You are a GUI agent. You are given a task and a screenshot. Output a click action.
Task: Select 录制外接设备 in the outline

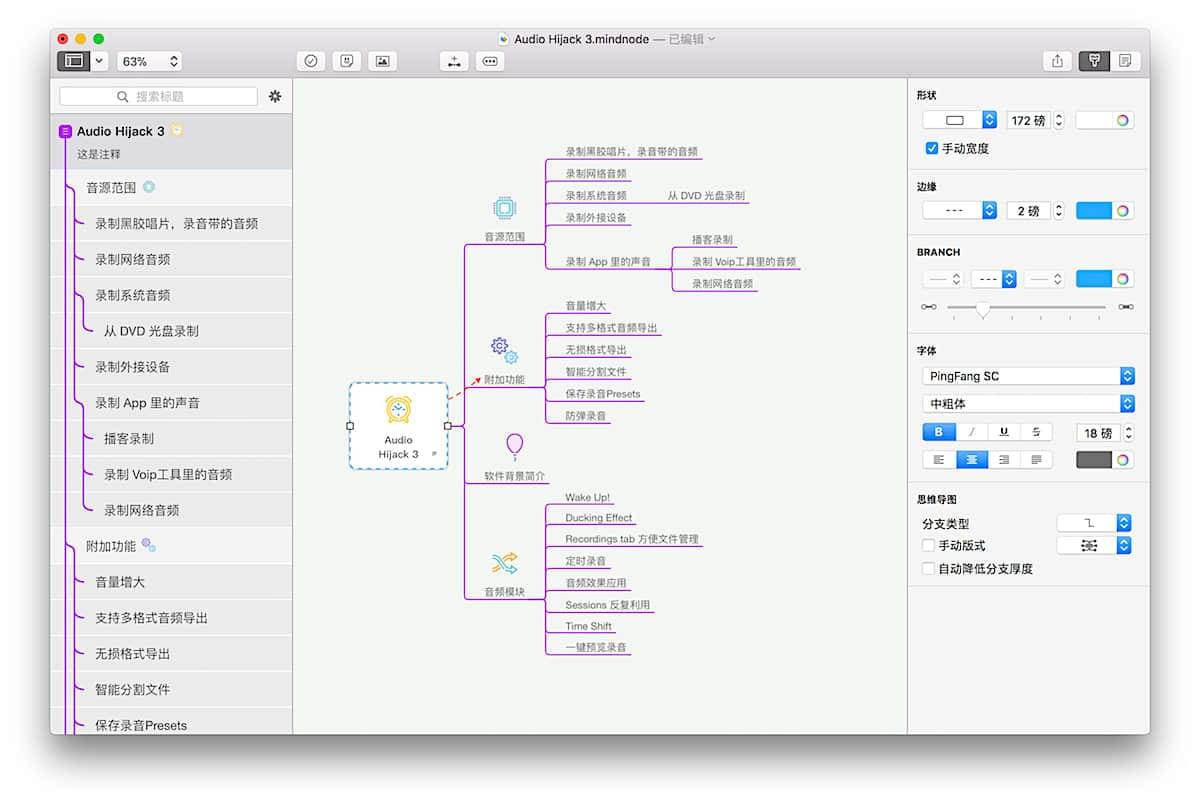point(133,366)
